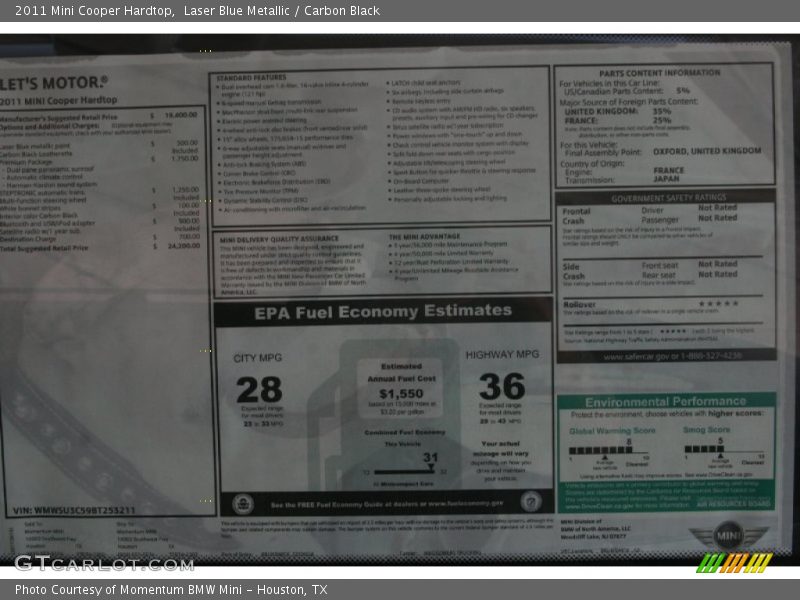
Task: Click the 'LET'S MOTOR.' heading
Action: click(x=54, y=83)
